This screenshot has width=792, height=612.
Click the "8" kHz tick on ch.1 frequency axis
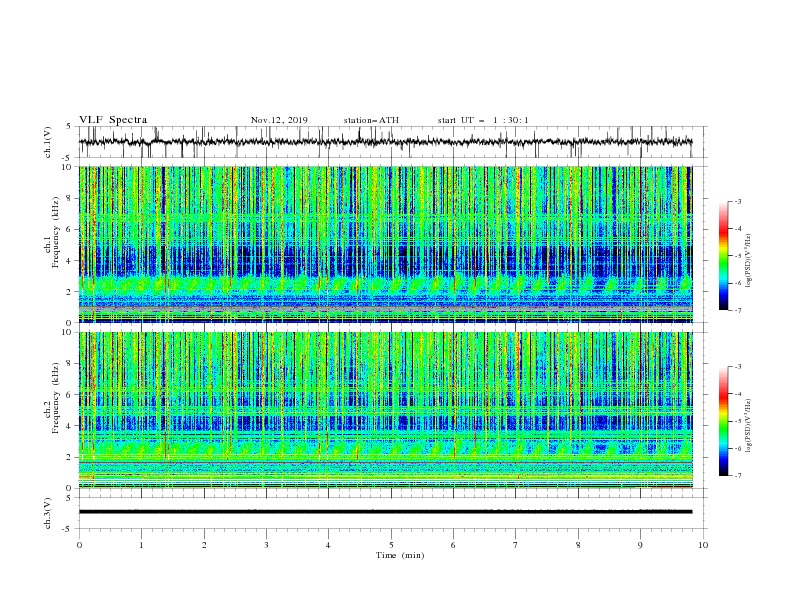pos(70,198)
